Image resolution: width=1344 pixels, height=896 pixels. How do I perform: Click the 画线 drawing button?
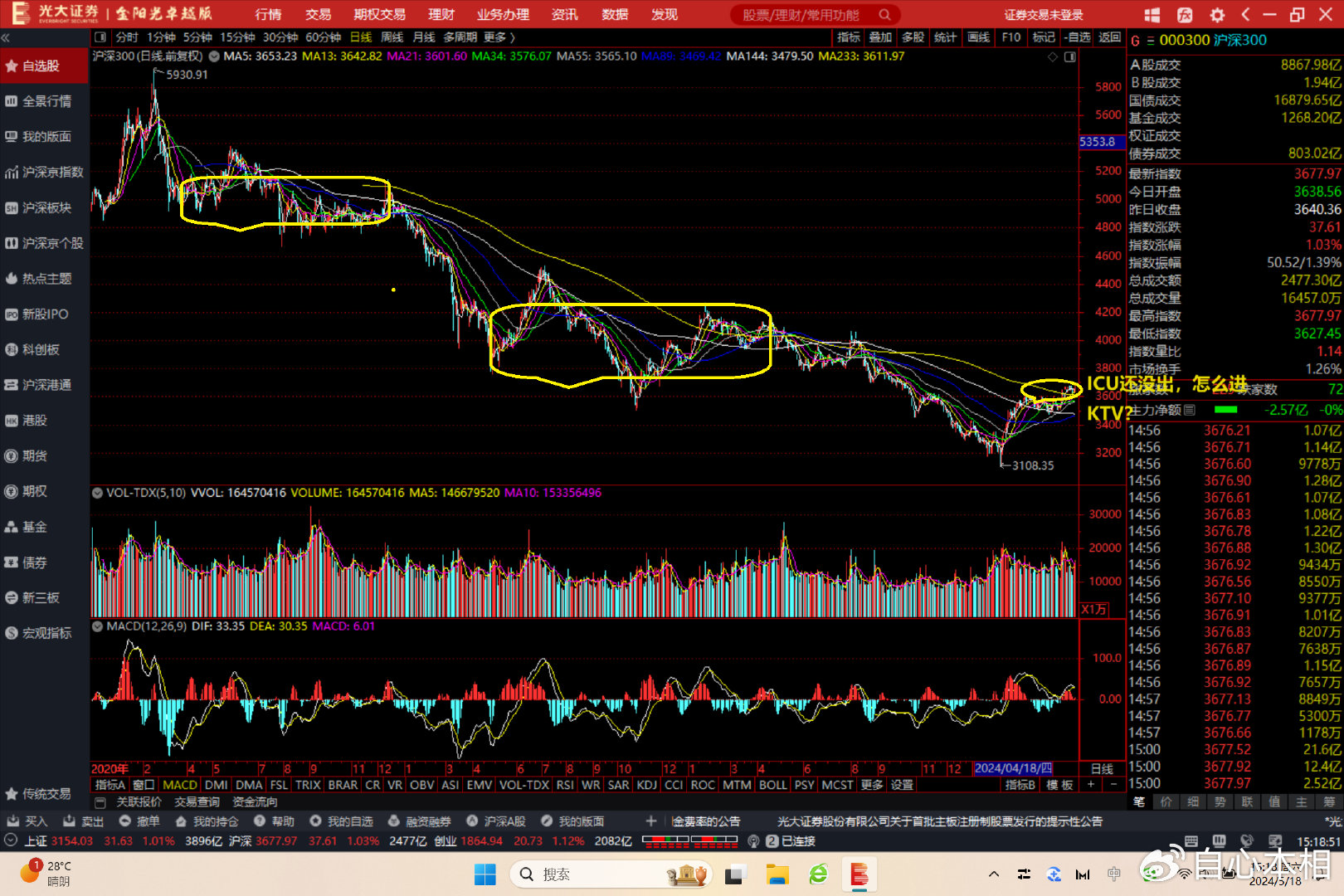979,37
